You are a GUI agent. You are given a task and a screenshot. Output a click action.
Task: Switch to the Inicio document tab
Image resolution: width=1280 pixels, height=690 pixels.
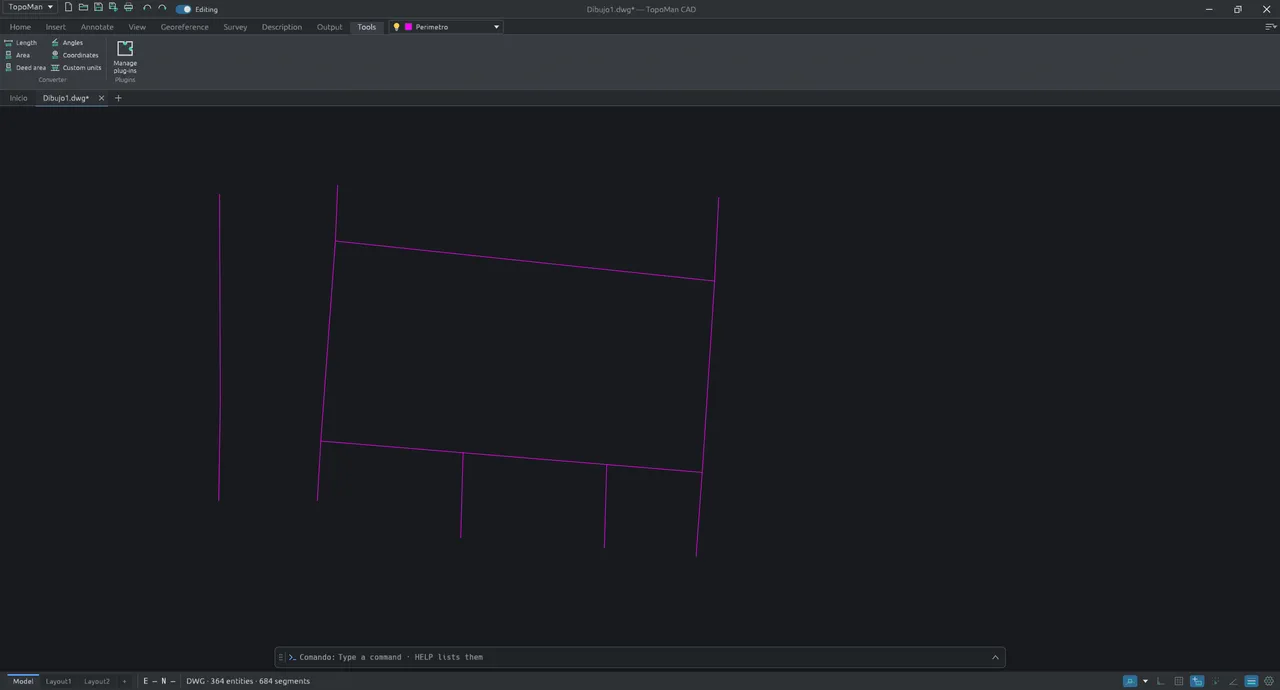[x=19, y=98]
